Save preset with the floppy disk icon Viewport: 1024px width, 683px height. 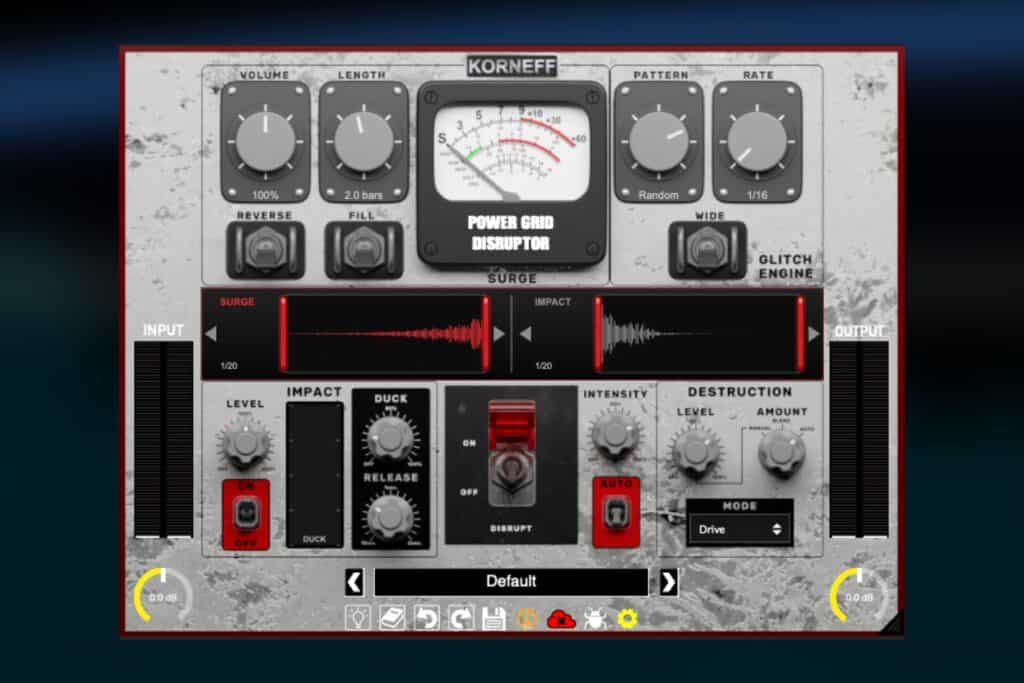click(494, 618)
